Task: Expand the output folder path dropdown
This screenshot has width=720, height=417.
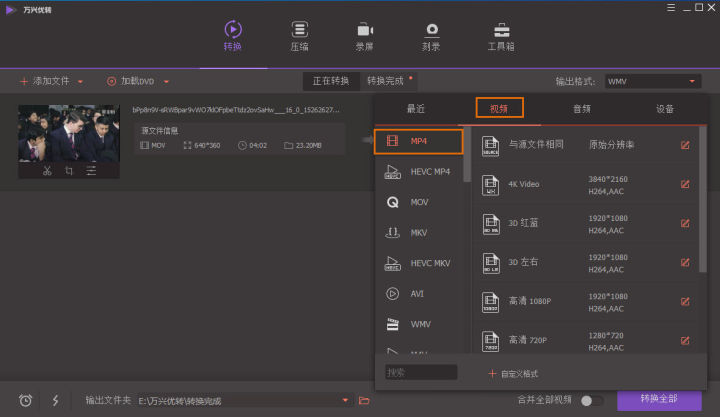Action: [345, 400]
